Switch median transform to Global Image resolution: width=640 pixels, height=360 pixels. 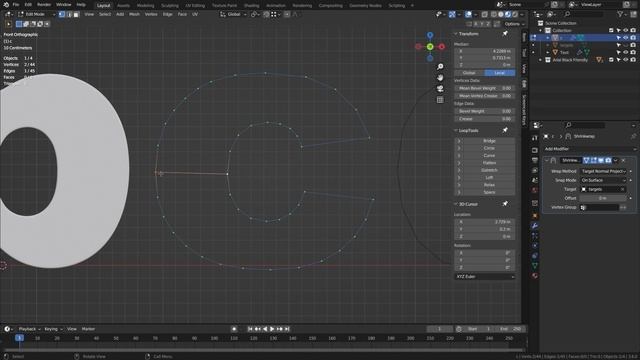(x=469, y=73)
